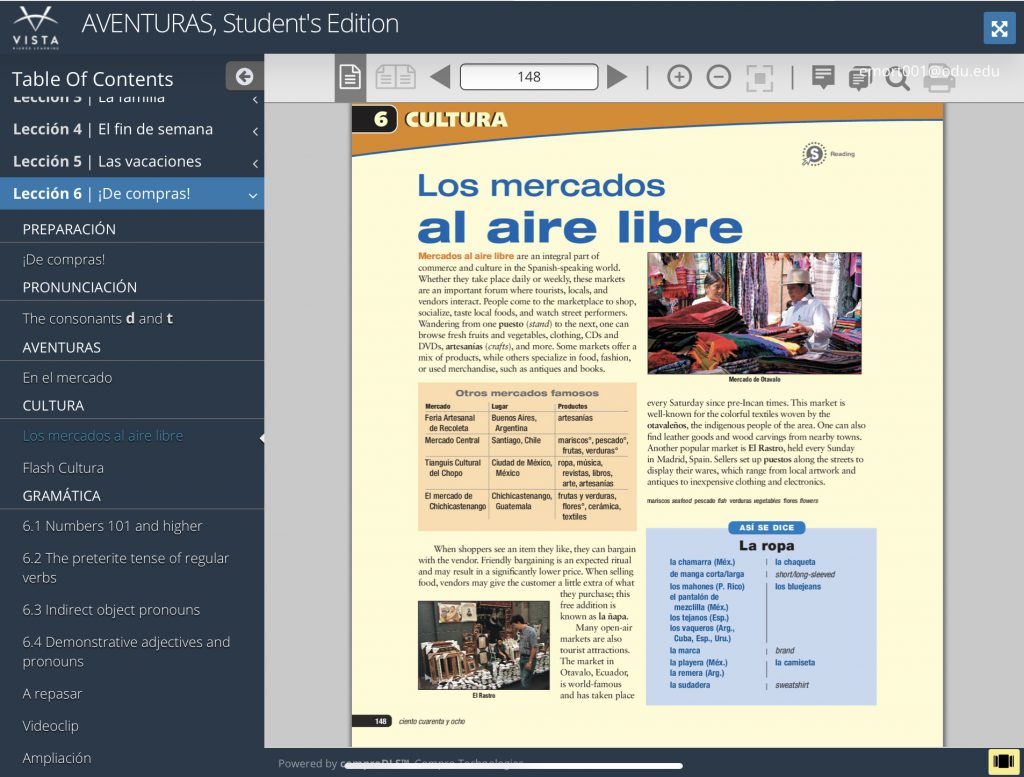This screenshot has width=1024, height=777.
Task: Toggle full screen with the expand icon
Action: (x=999, y=28)
